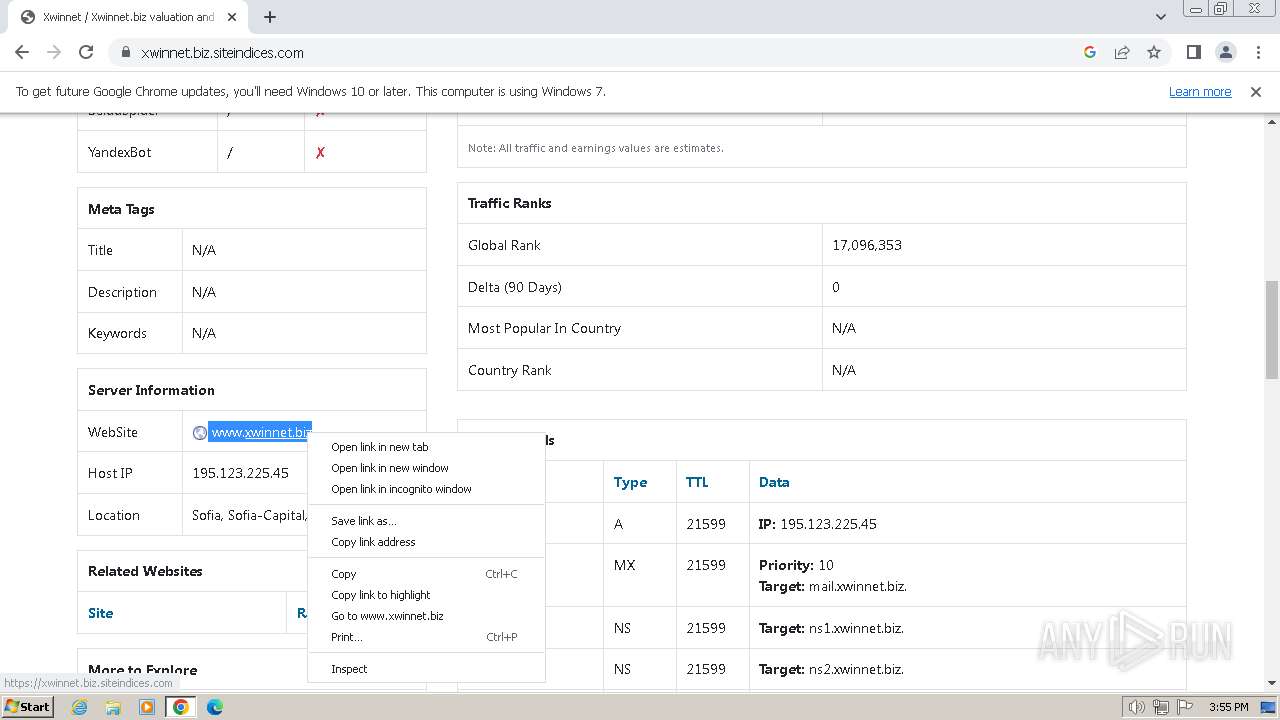Reload the current page
The image size is (1280, 720).
tap(86, 52)
